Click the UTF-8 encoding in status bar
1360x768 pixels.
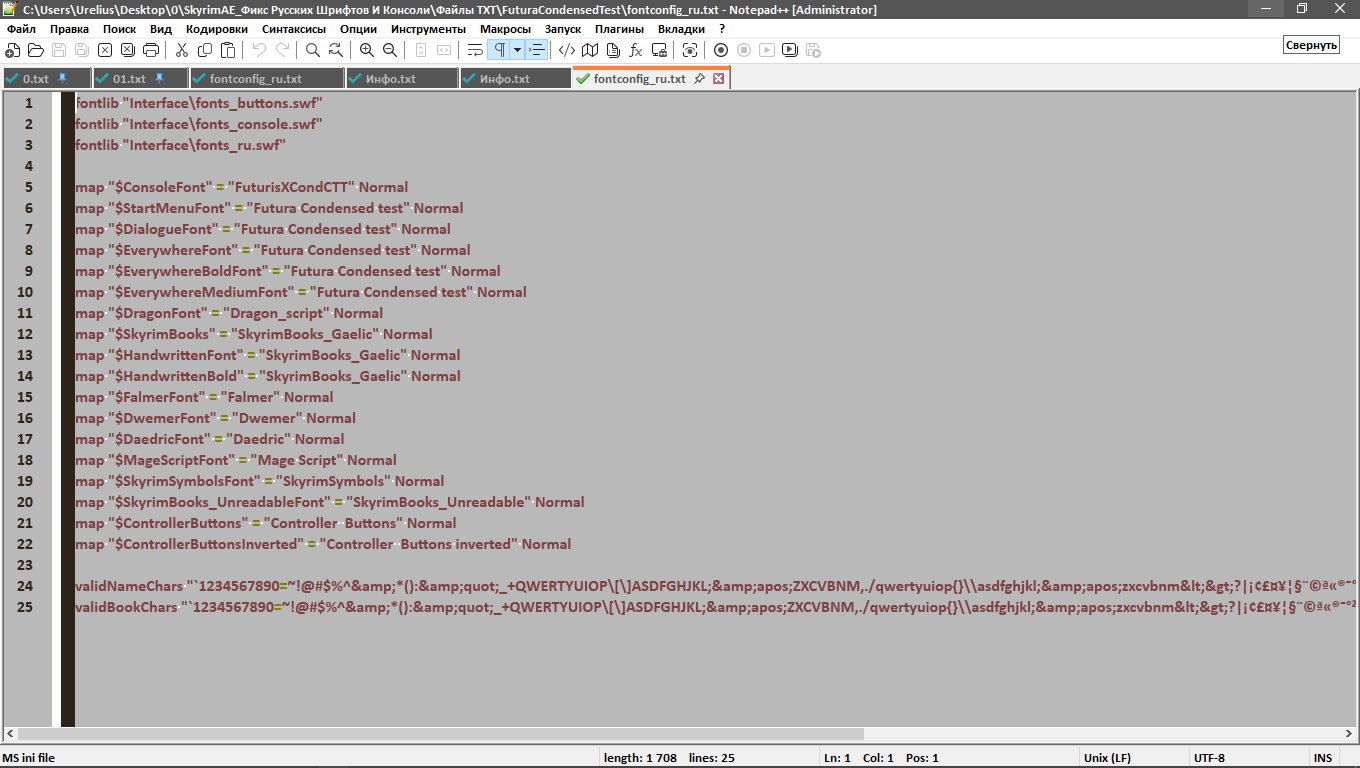point(1208,758)
